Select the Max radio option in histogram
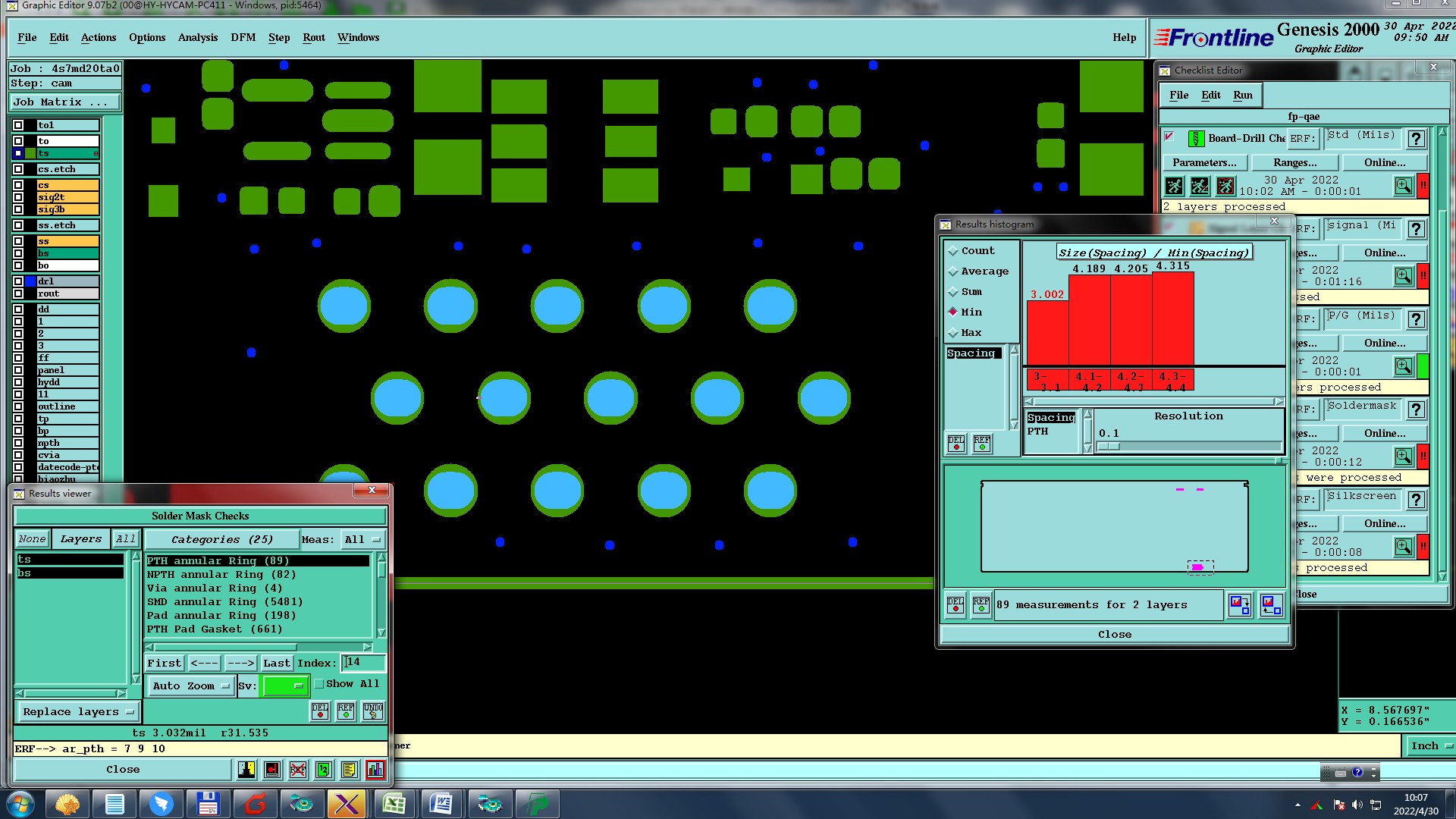The height and width of the screenshot is (819, 1456). (953, 333)
